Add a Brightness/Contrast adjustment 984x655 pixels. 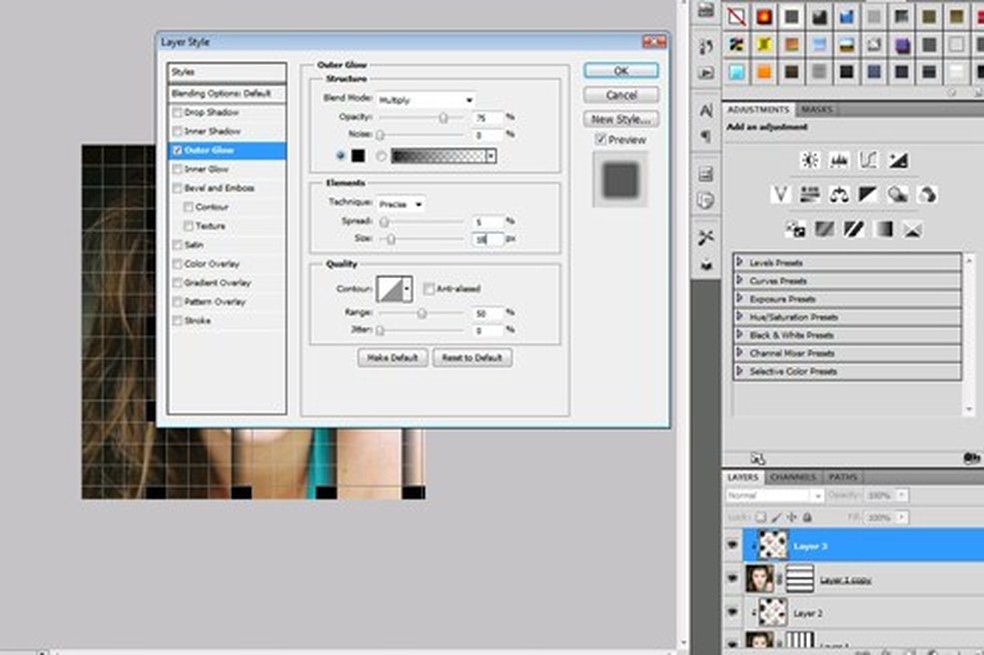tap(810, 160)
